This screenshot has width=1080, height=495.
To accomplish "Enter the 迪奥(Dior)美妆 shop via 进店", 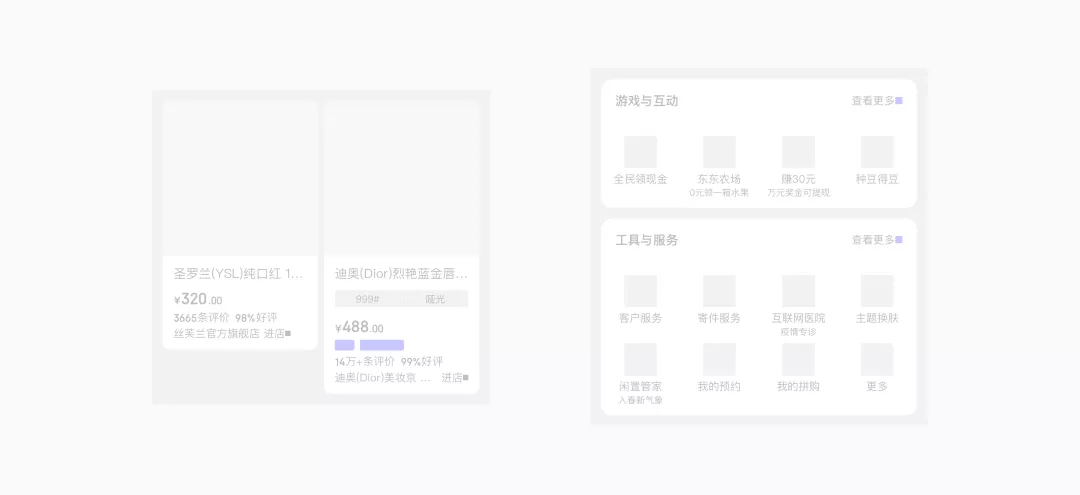I will (x=455, y=377).
